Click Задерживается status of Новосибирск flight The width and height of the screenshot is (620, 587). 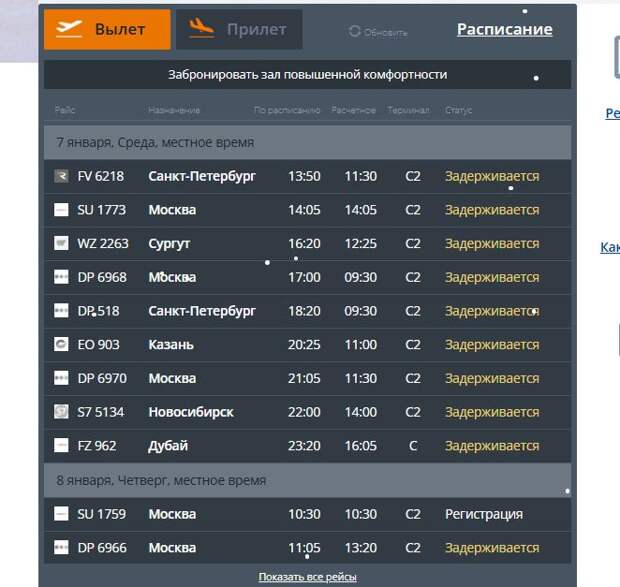[492, 412]
